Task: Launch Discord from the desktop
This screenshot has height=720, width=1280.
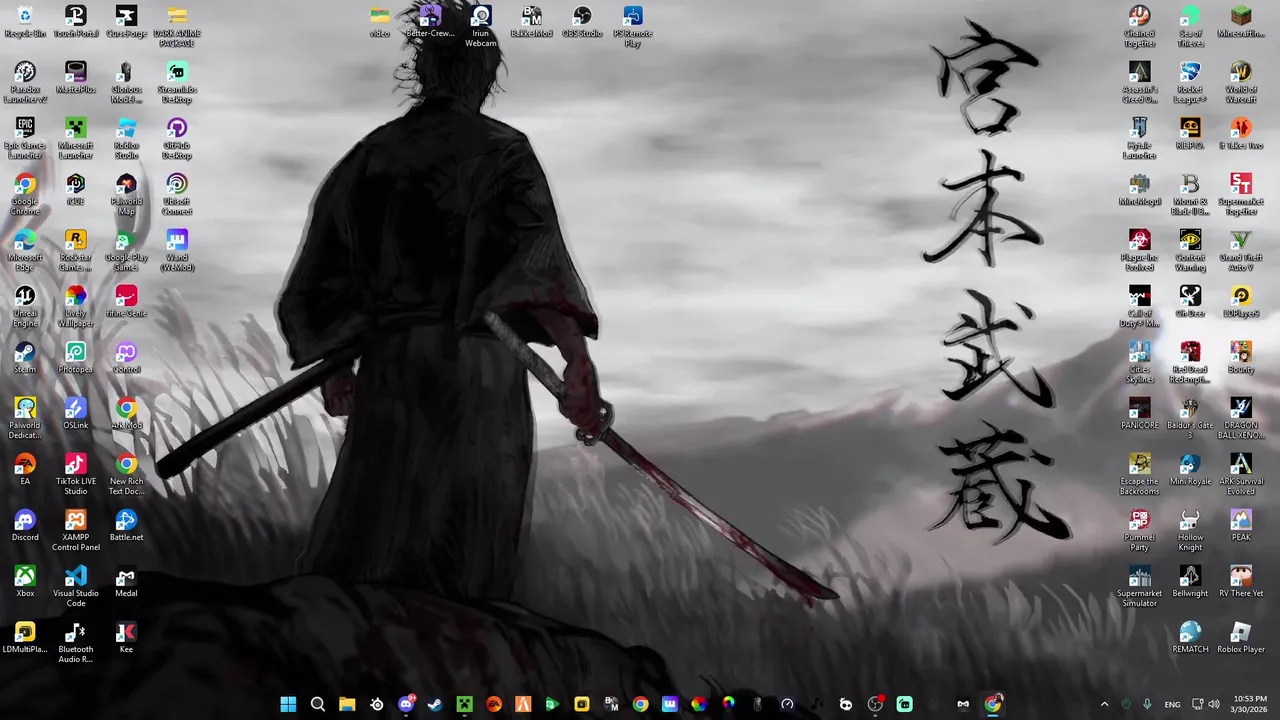Action: [x=25, y=526]
